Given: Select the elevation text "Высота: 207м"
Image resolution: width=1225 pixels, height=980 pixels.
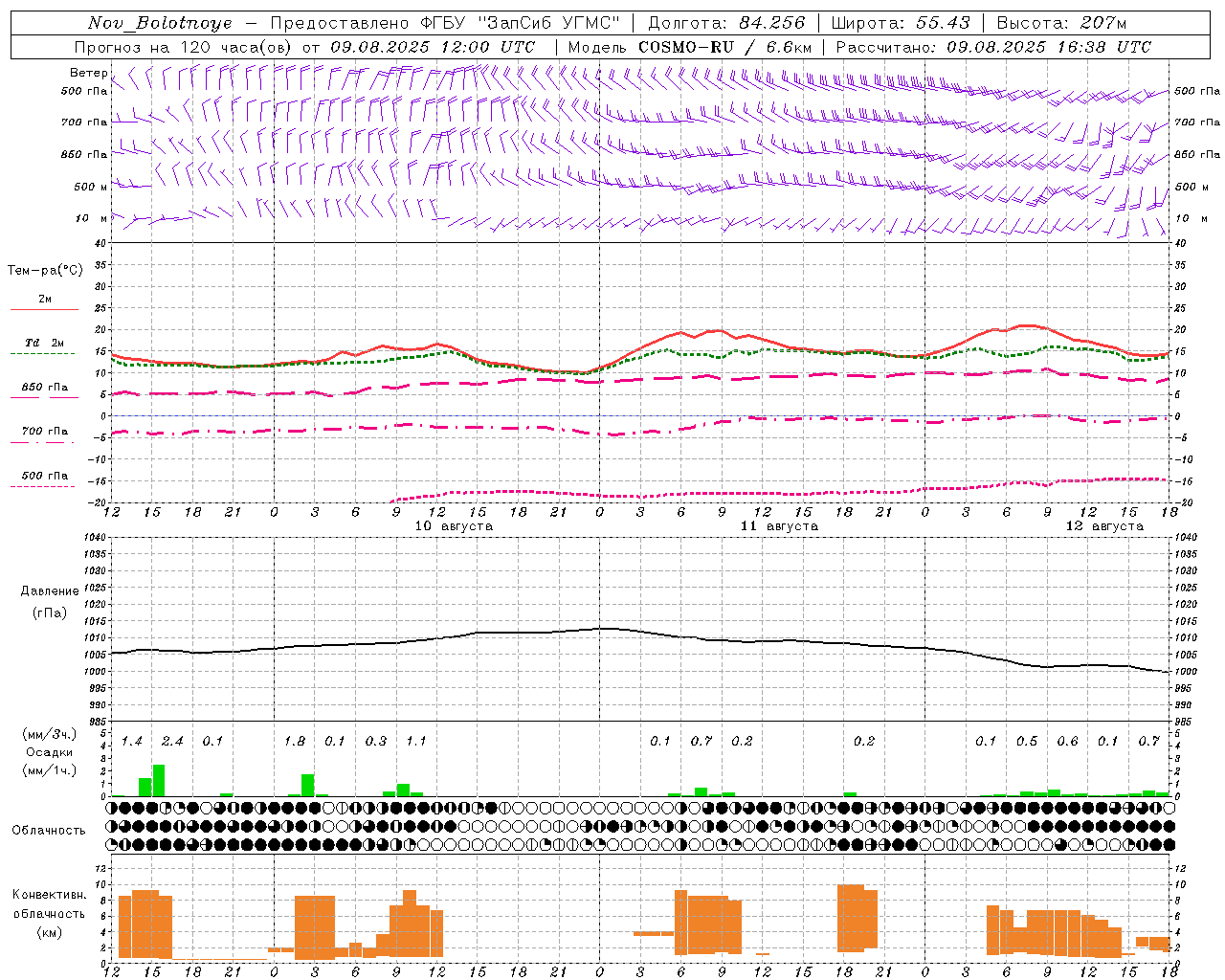Looking at the screenshot, I should 1061,23.
